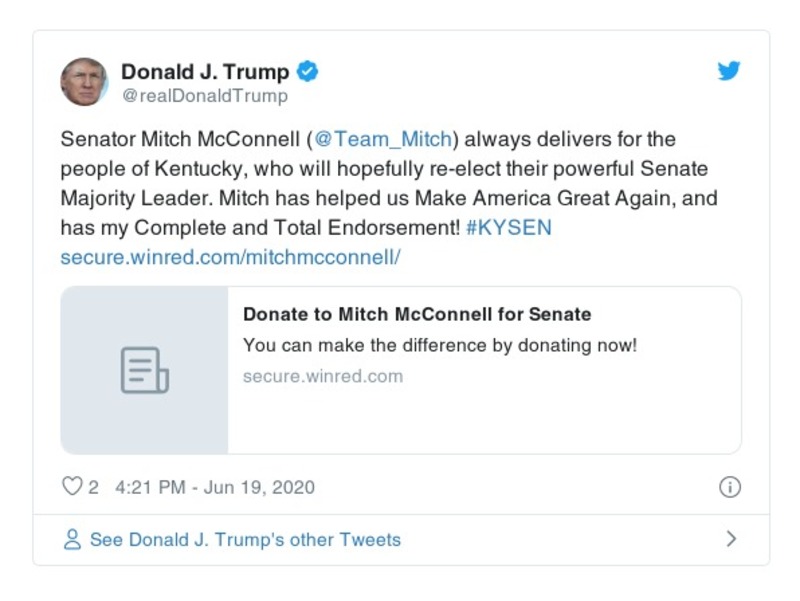Click Donald J. Trump's profile photo
800x601 pixels.
83,81
